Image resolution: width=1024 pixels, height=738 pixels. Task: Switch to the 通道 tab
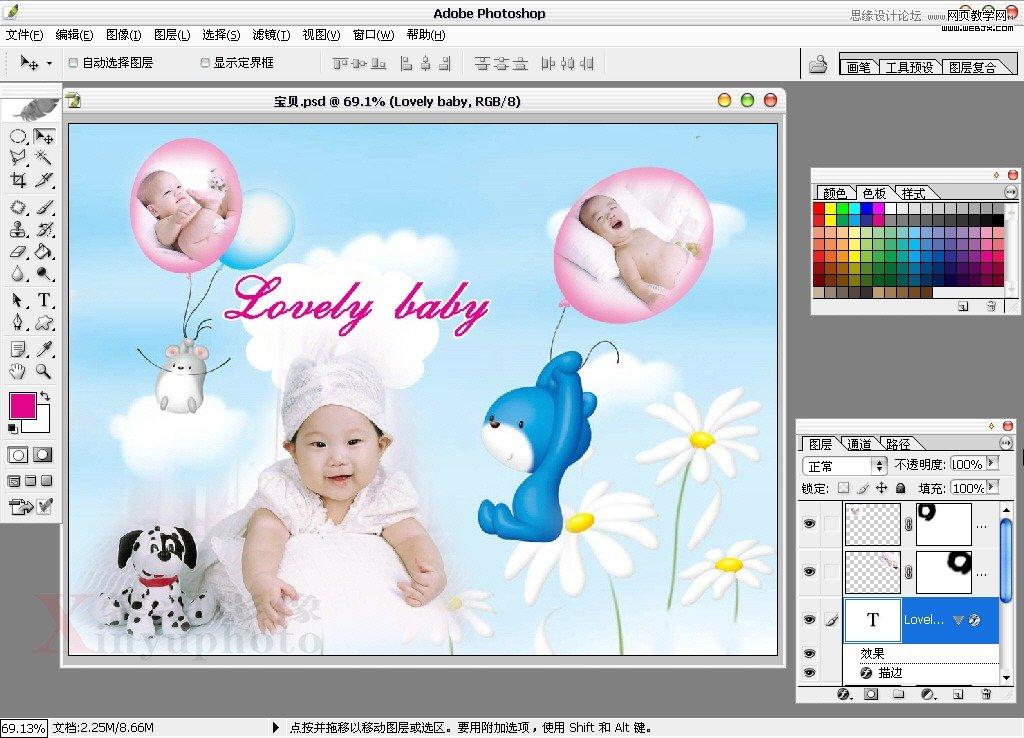click(x=859, y=444)
